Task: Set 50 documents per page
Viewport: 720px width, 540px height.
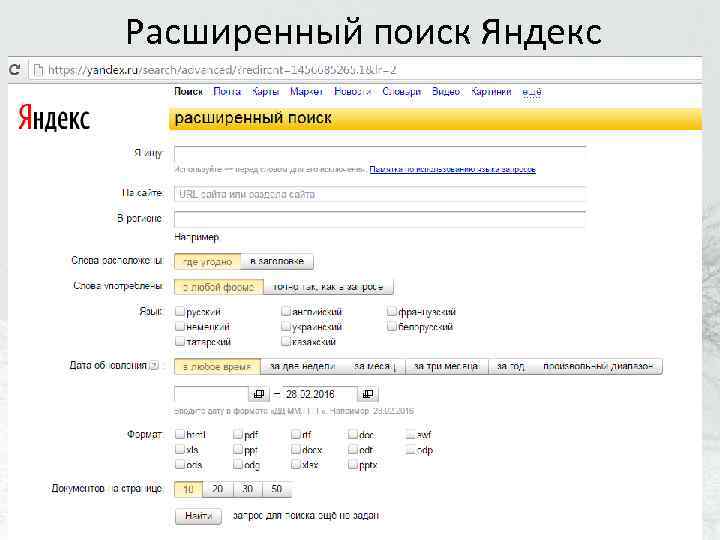Action: [277, 489]
